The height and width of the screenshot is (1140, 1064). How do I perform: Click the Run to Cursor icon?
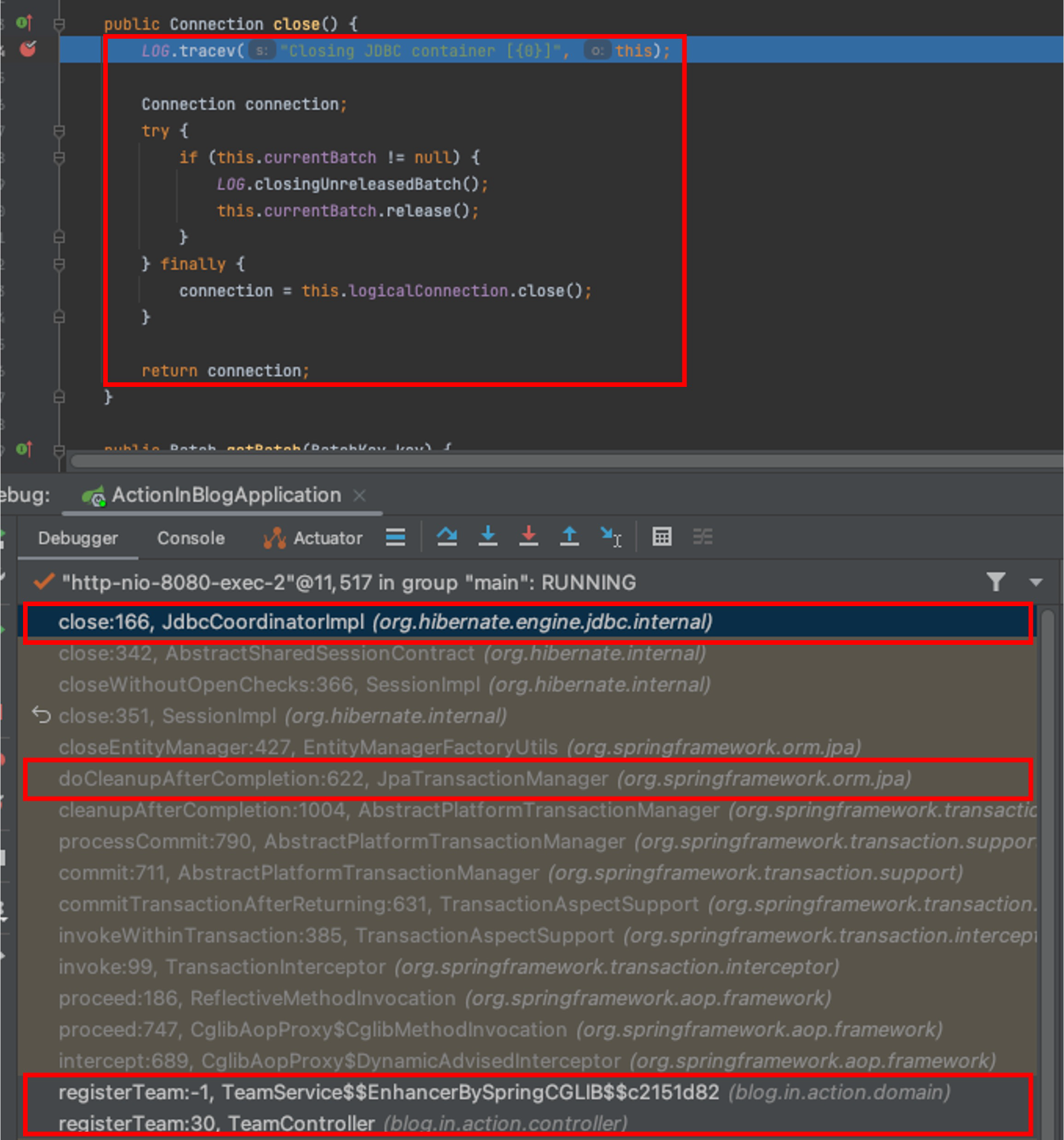tap(610, 537)
